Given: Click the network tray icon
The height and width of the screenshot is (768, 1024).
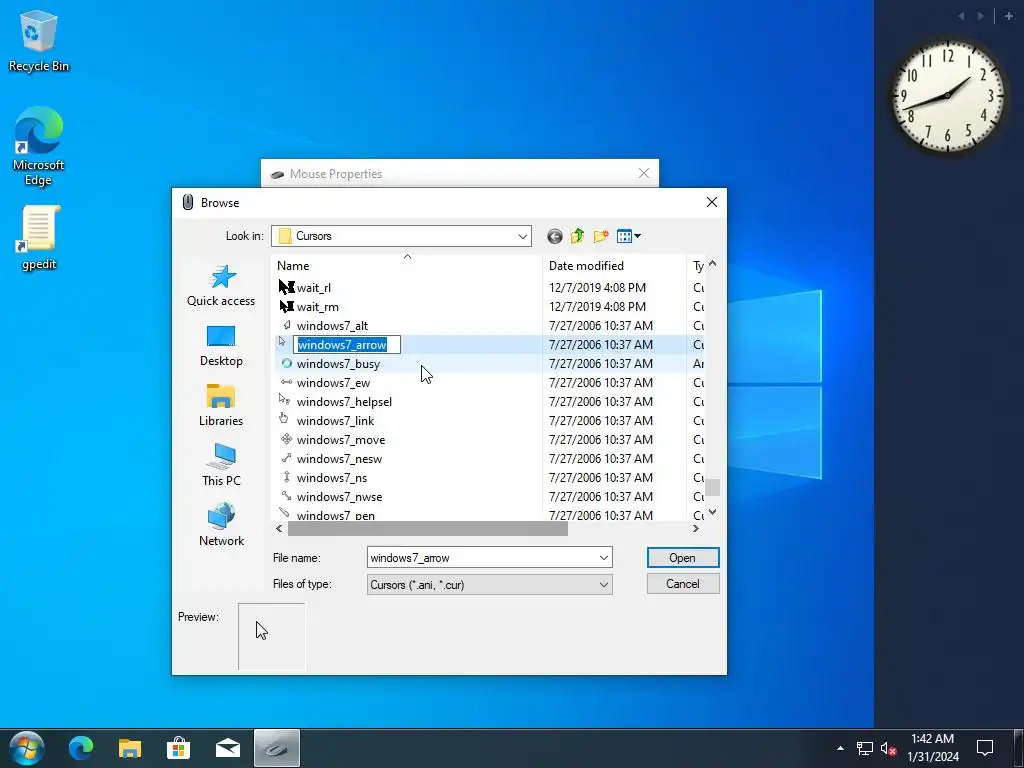Looking at the screenshot, I should (864, 748).
